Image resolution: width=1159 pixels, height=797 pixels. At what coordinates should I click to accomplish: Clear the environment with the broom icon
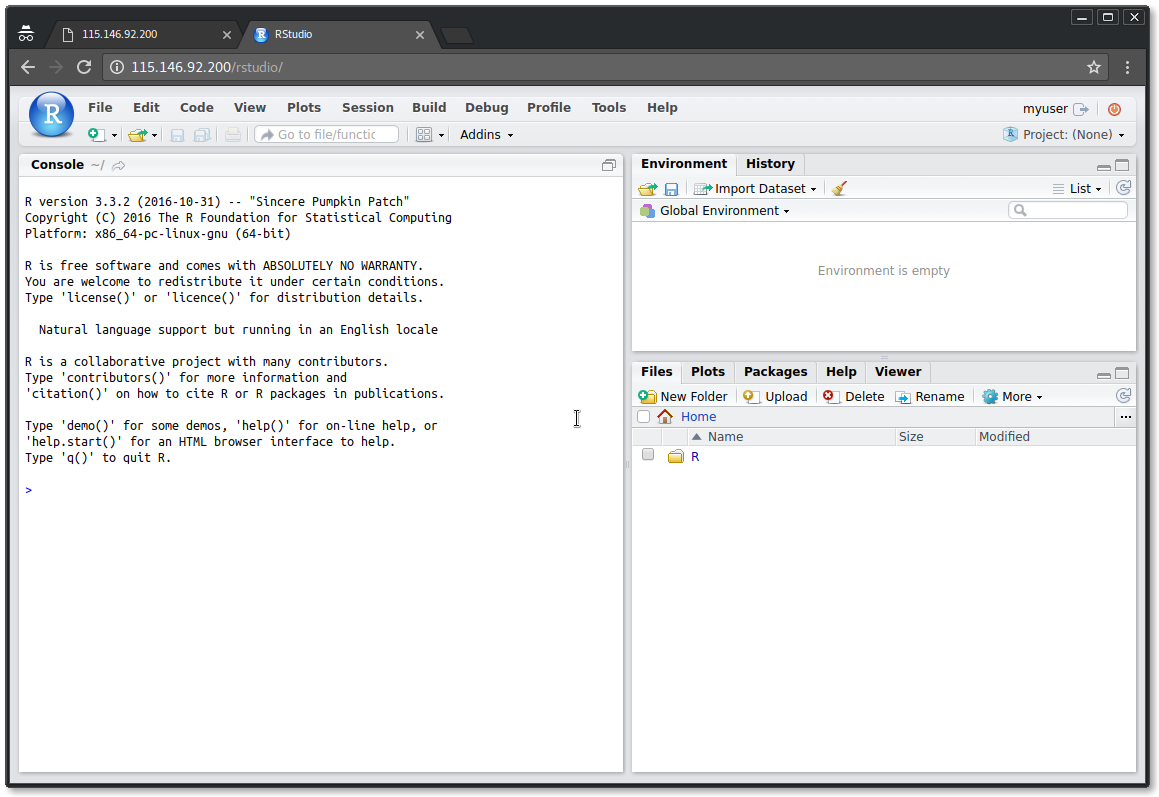[838, 188]
